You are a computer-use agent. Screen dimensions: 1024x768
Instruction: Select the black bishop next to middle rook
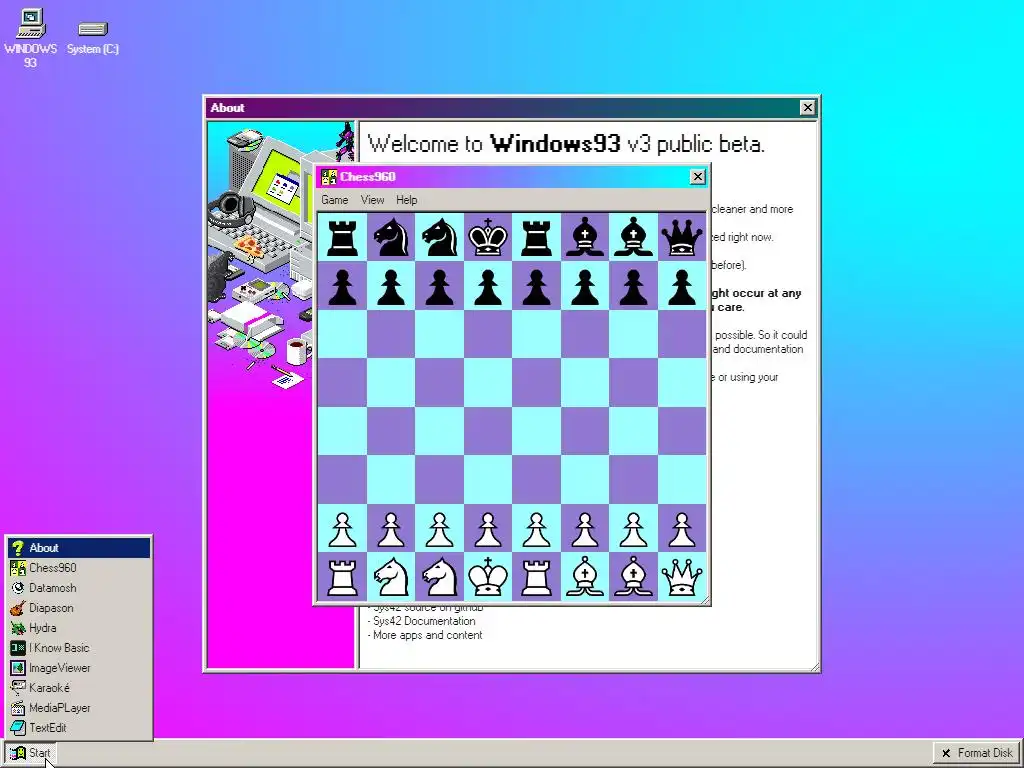(x=584, y=237)
